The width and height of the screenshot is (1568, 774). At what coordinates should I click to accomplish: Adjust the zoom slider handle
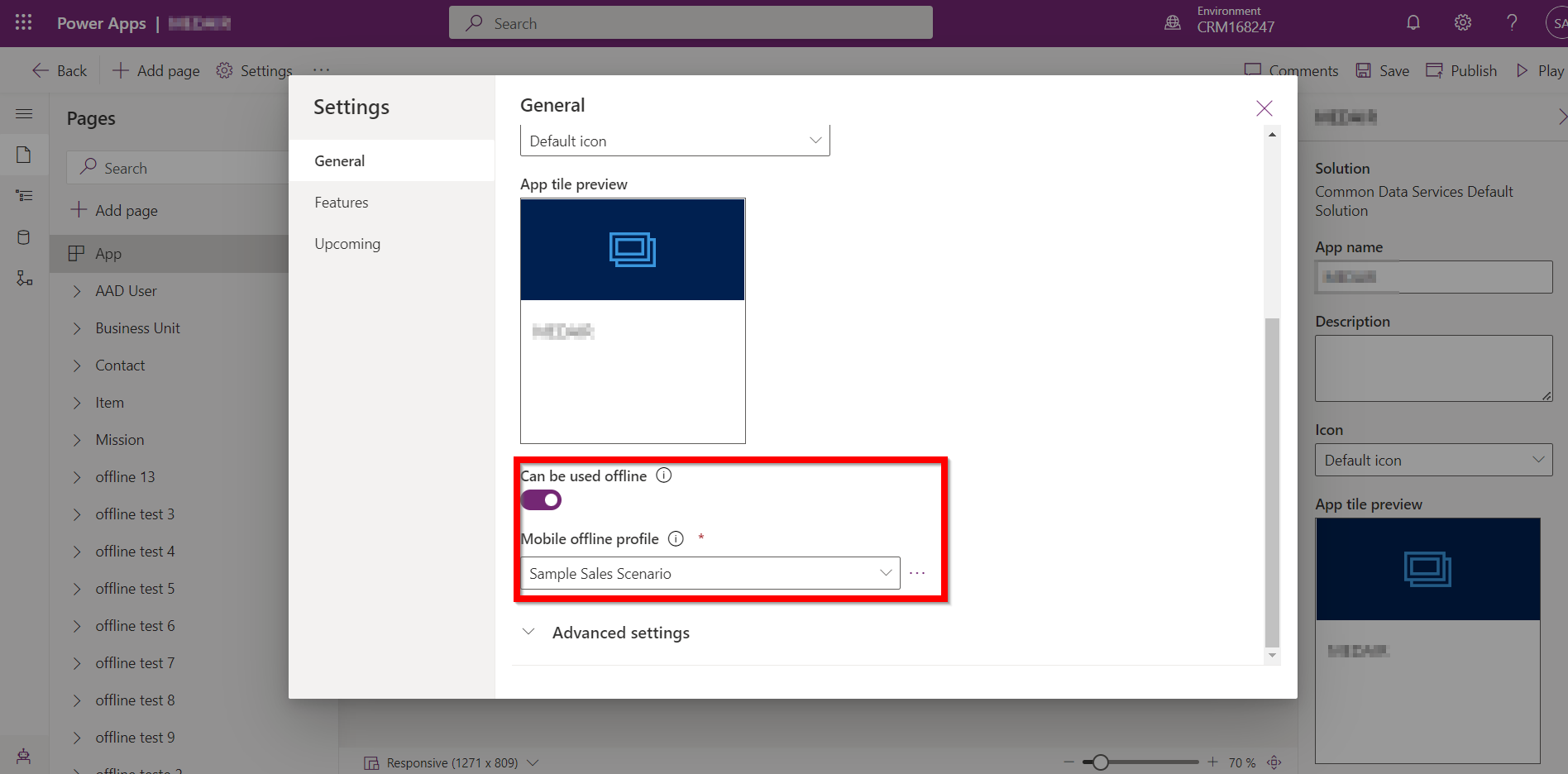[1100, 762]
